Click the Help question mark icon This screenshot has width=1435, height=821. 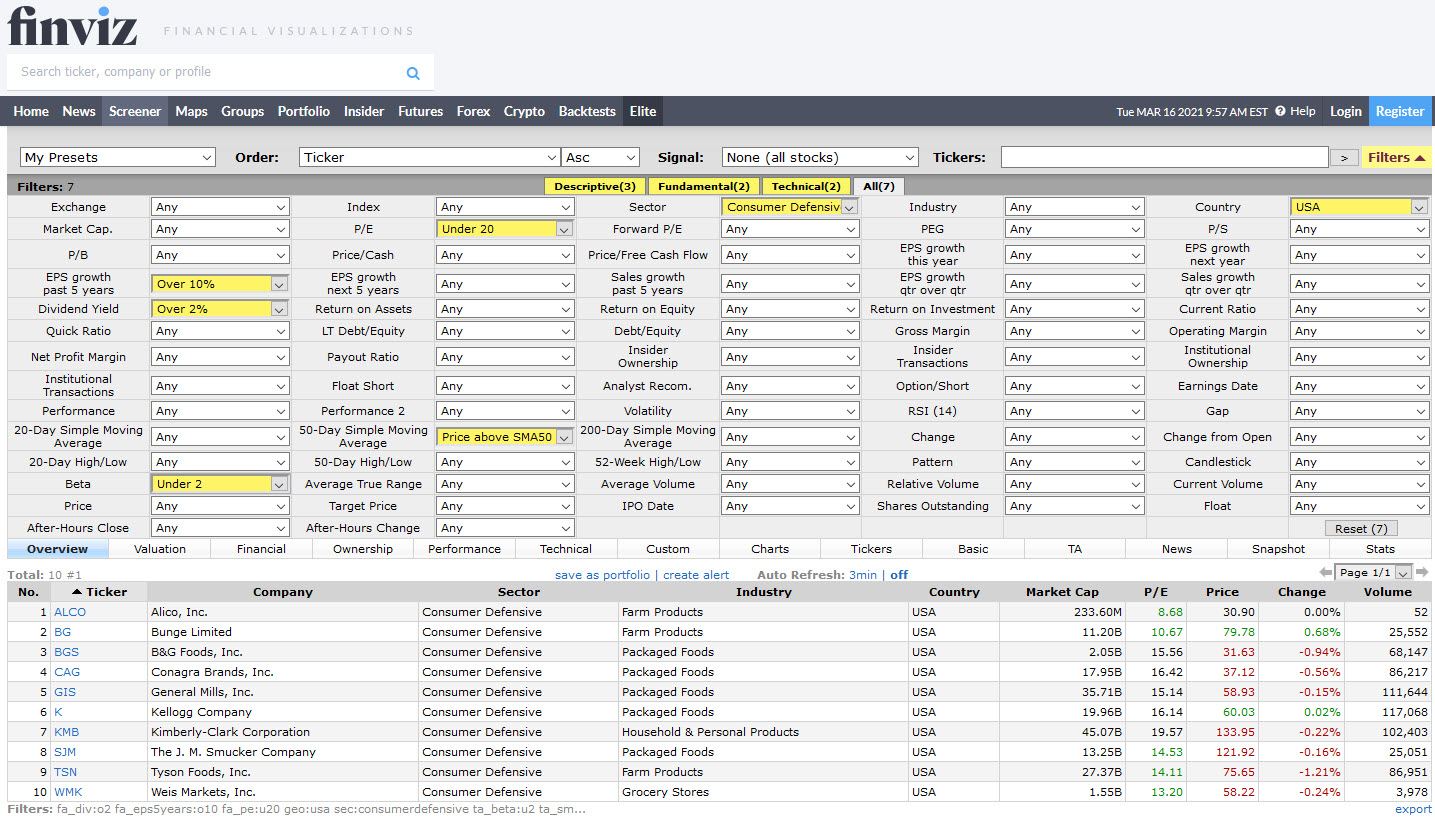tap(1280, 112)
